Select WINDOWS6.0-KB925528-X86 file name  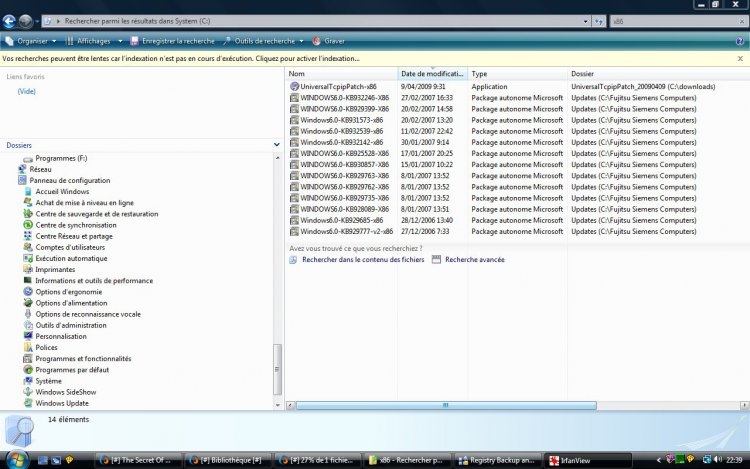click(344, 153)
